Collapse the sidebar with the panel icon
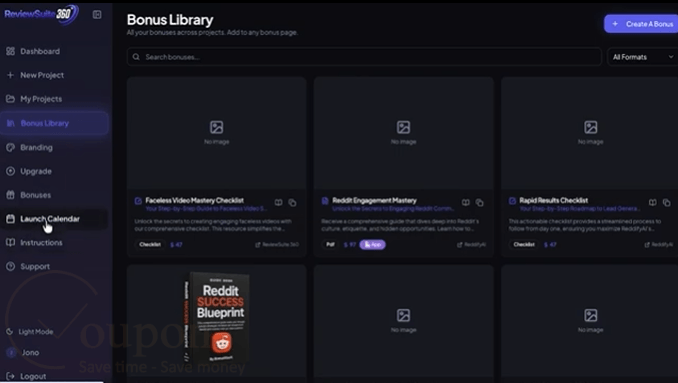The height and width of the screenshot is (383, 678). click(97, 15)
